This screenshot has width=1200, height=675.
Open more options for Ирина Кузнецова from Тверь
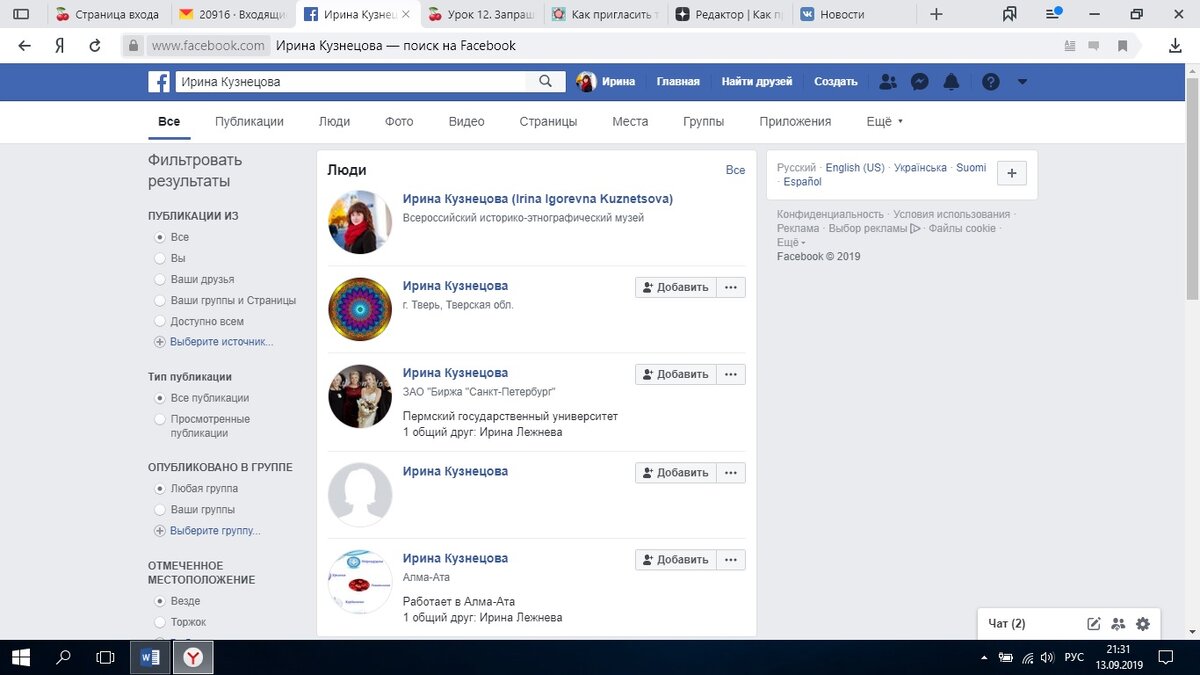[x=730, y=287]
